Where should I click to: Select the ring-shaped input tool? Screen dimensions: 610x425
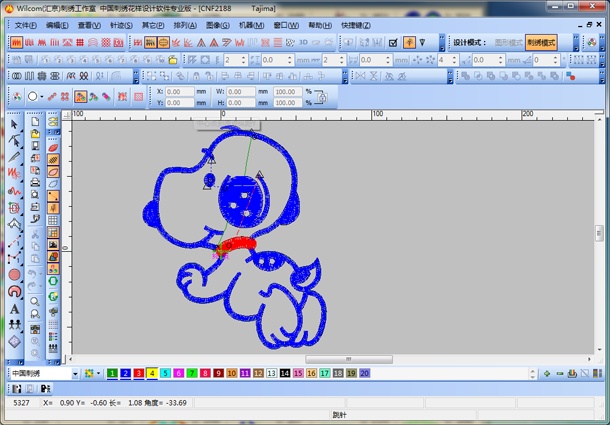click(x=14, y=292)
